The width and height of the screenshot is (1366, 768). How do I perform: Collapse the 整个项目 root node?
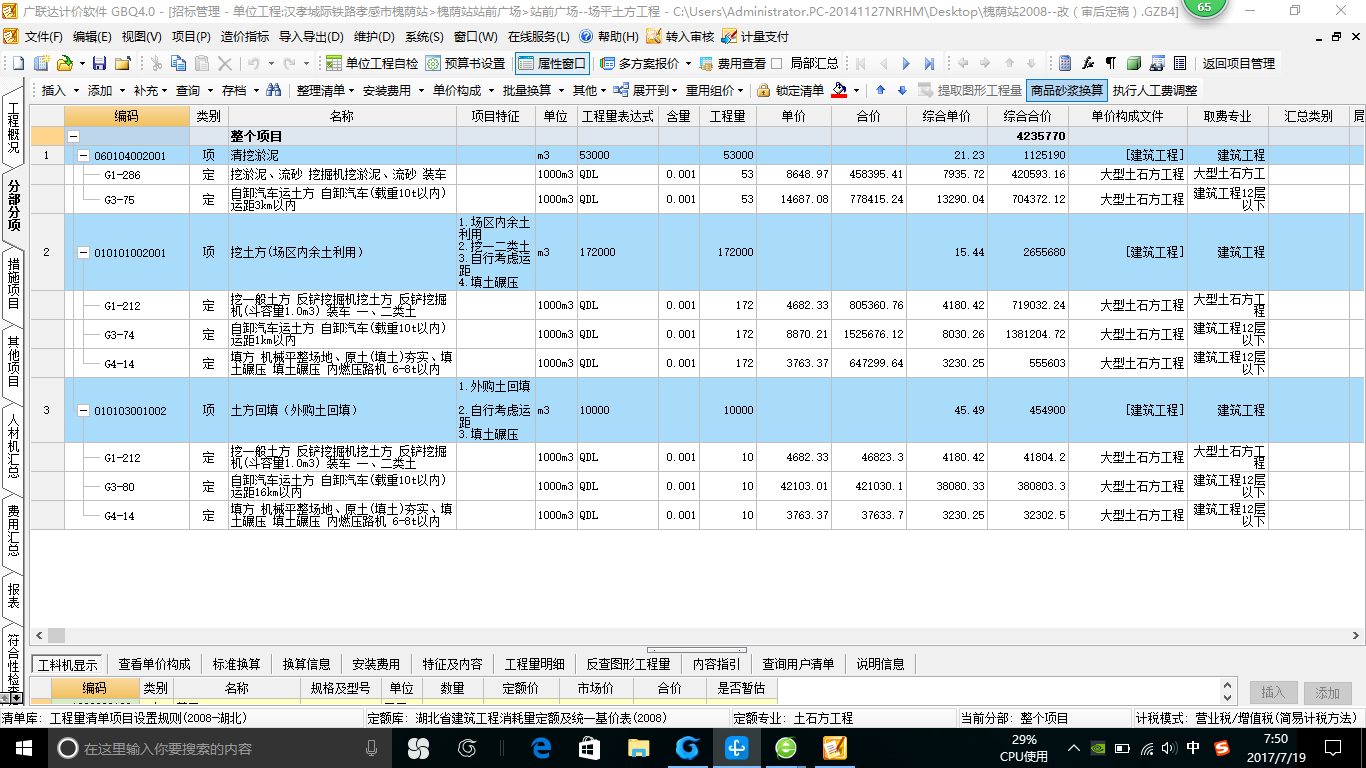73,136
